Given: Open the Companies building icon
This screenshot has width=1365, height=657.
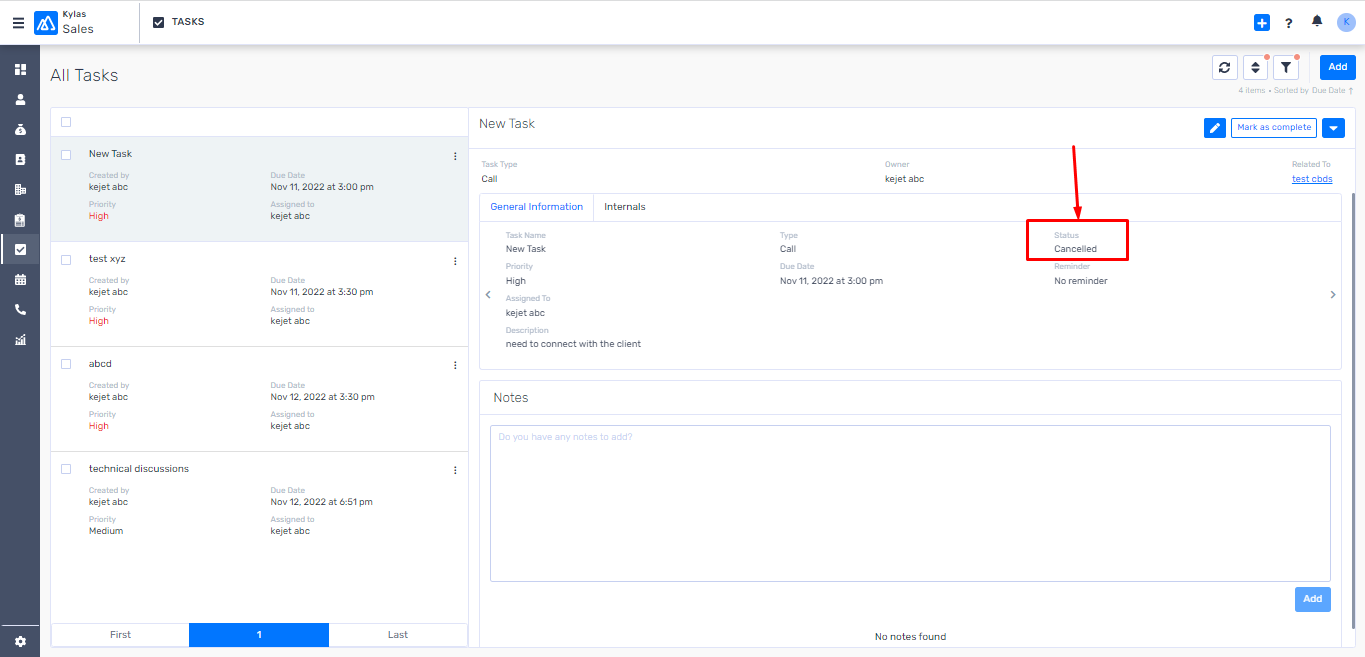Looking at the screenshot, I should [20, 190].
